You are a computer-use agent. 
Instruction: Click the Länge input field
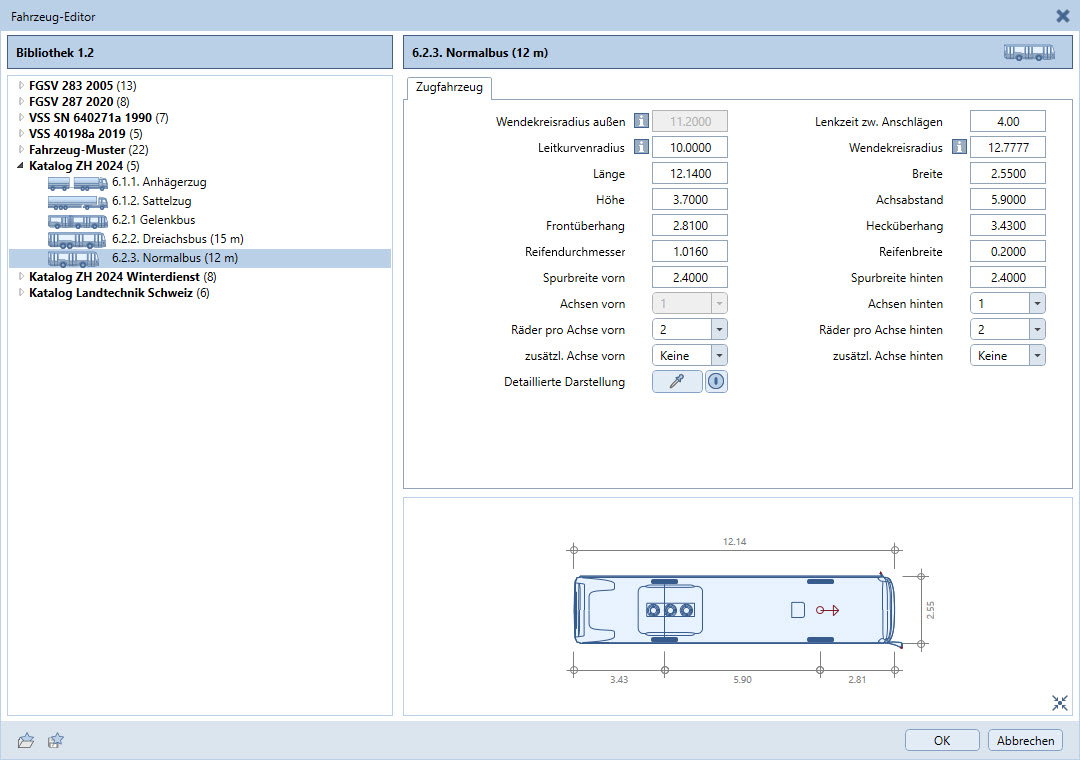coord(689,174)
